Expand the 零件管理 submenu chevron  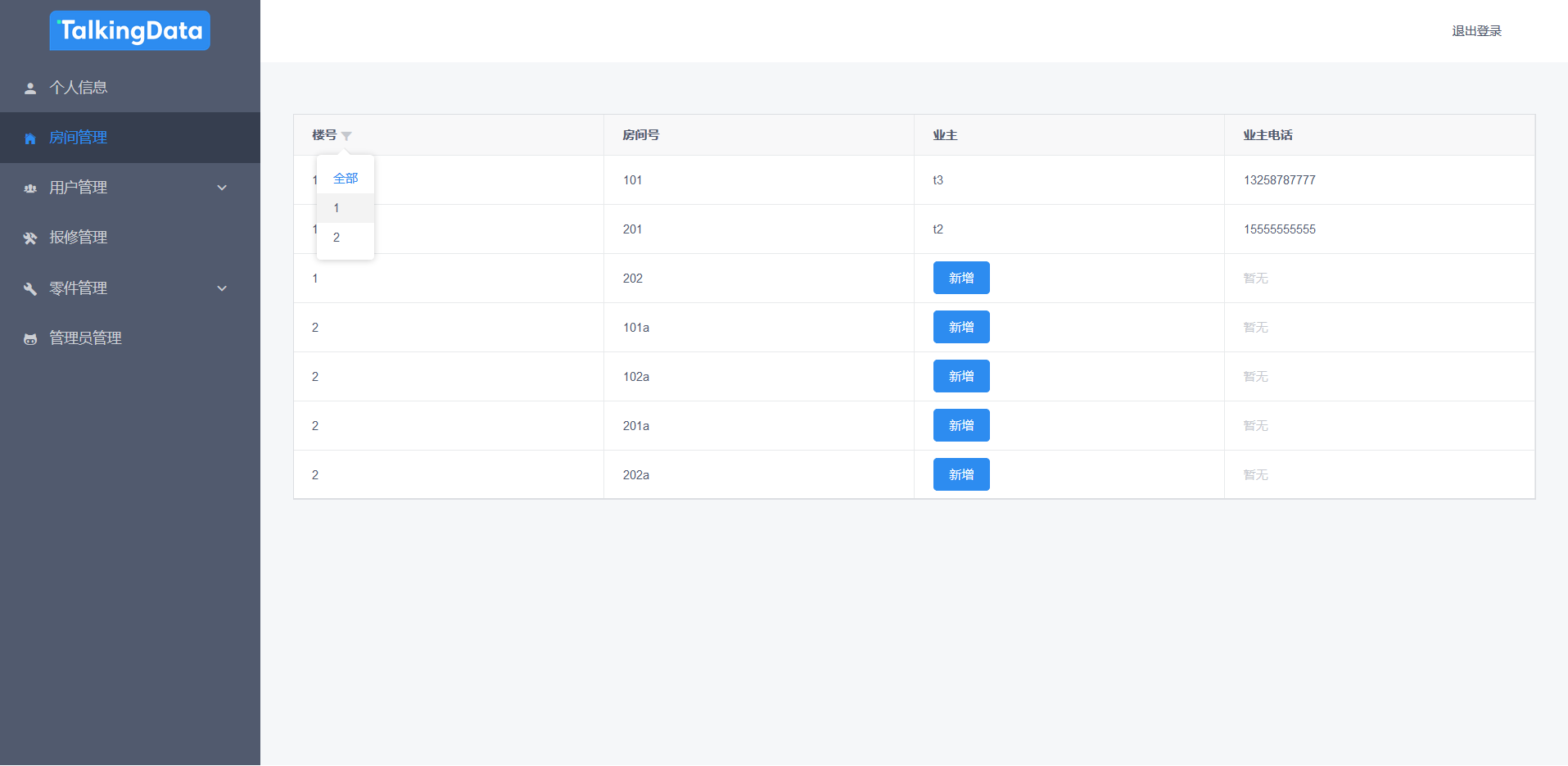[x=222, y=288]
